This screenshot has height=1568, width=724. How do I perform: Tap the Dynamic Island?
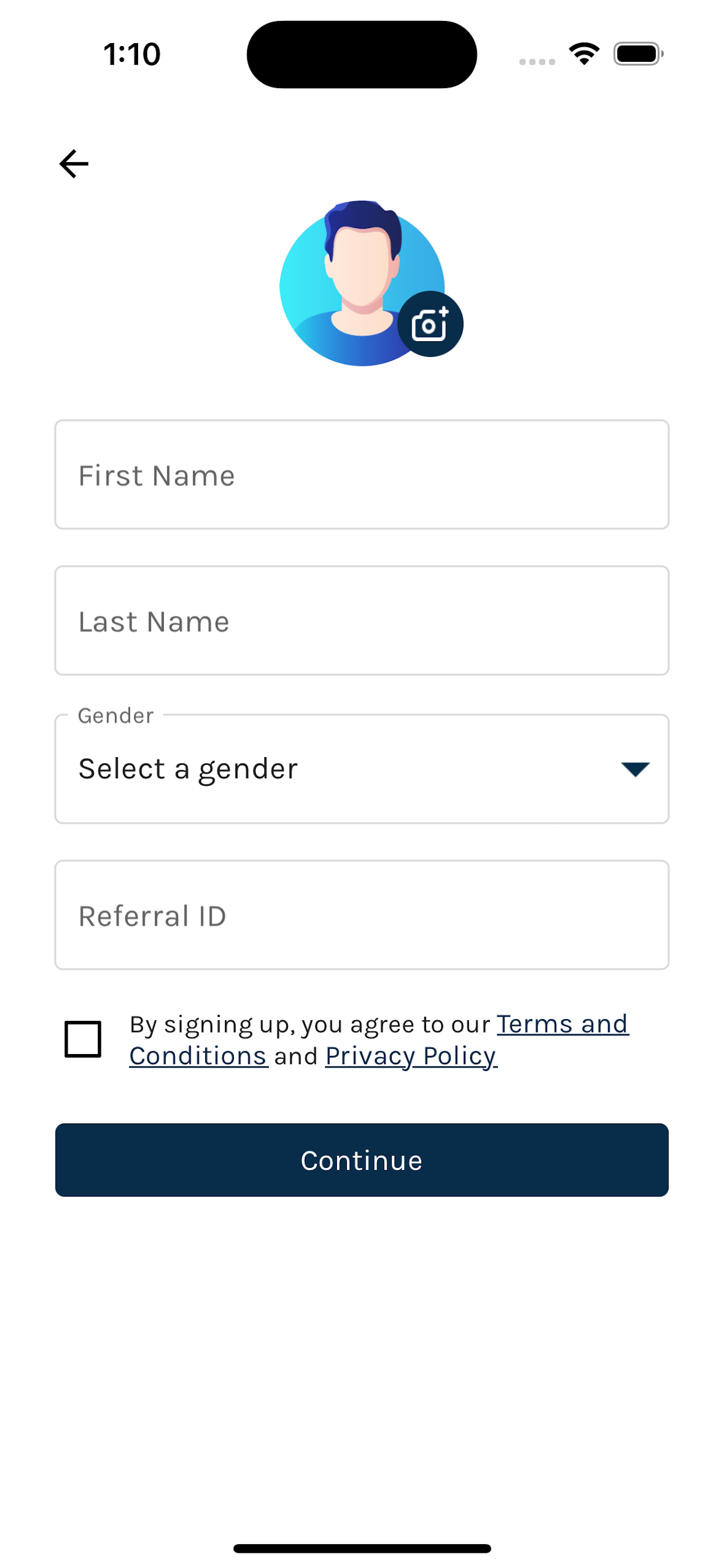(362, 54)
